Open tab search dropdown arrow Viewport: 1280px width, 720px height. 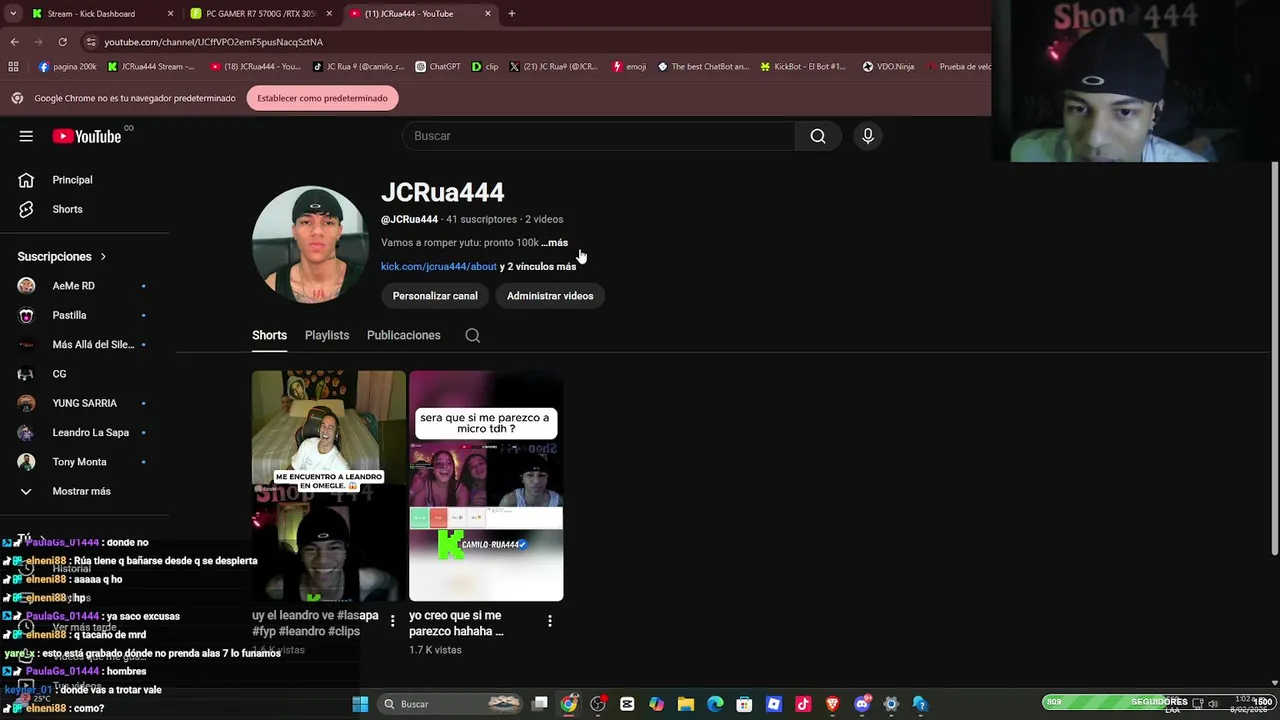[12, 14]
